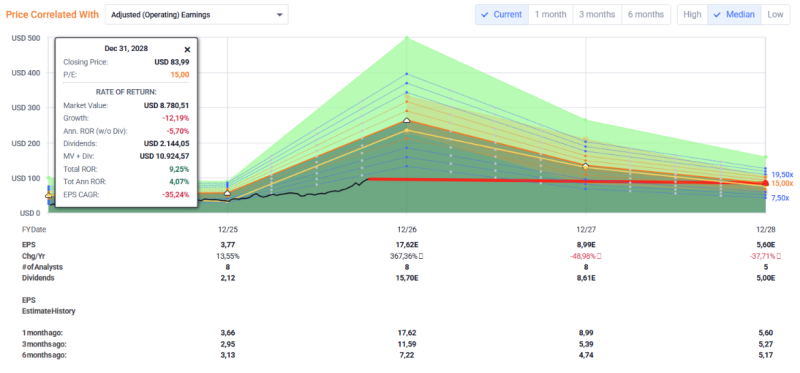Click the 12/28 dividend value 5,00E

point(765,278)
